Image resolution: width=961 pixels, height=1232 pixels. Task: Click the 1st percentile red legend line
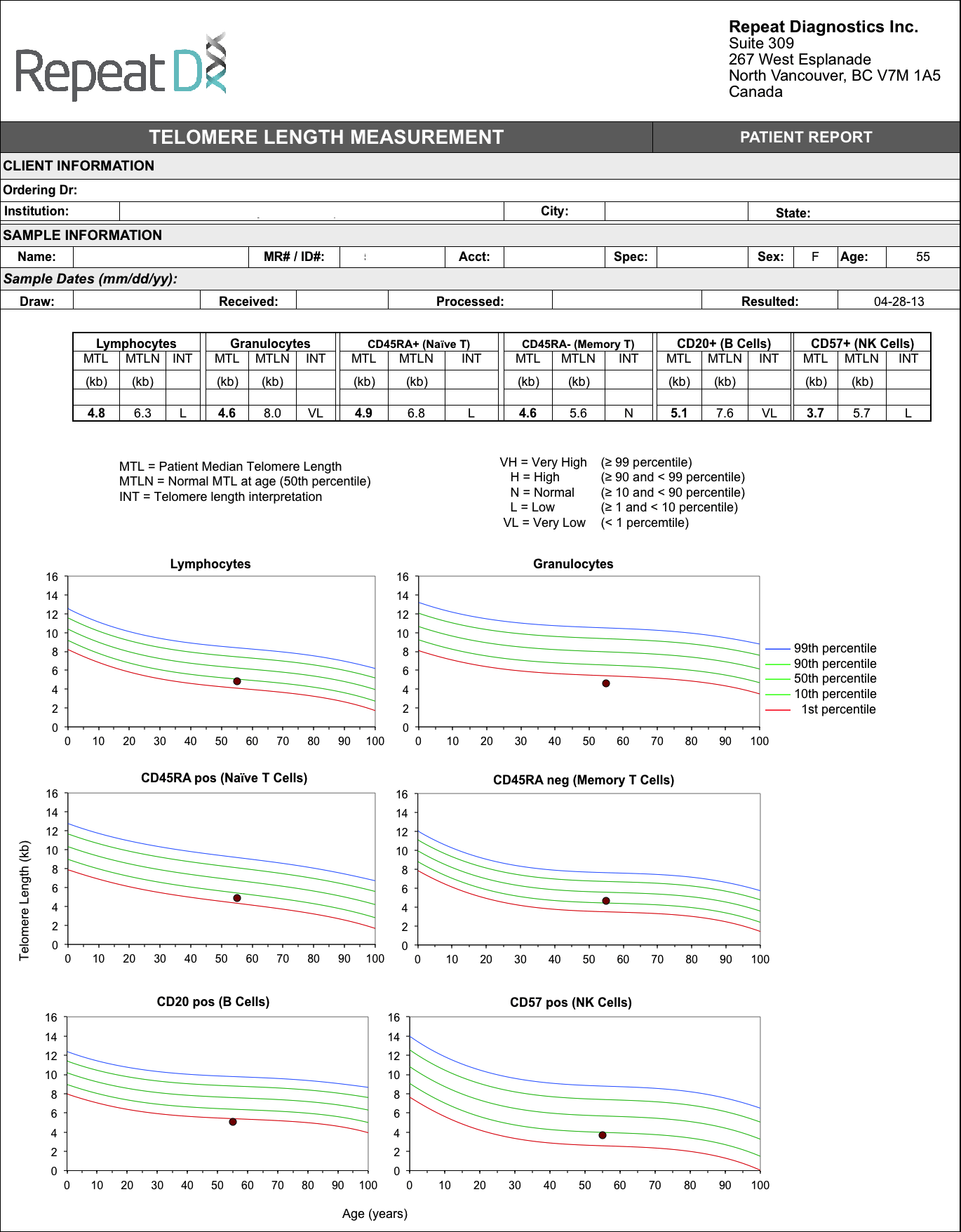click(x=778, y=710)
